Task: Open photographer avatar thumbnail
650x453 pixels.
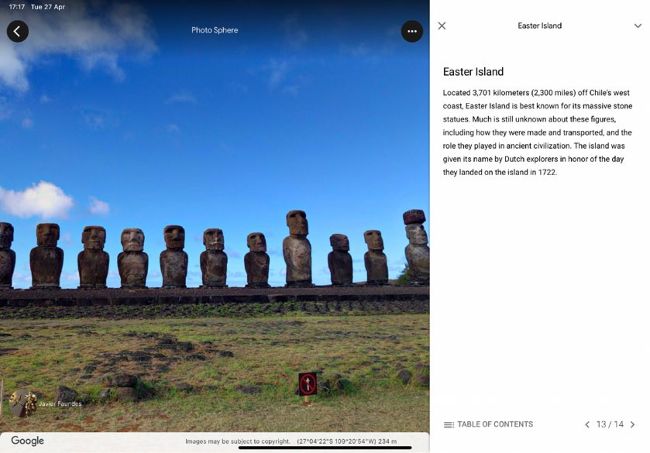Action: click(23, 403)
